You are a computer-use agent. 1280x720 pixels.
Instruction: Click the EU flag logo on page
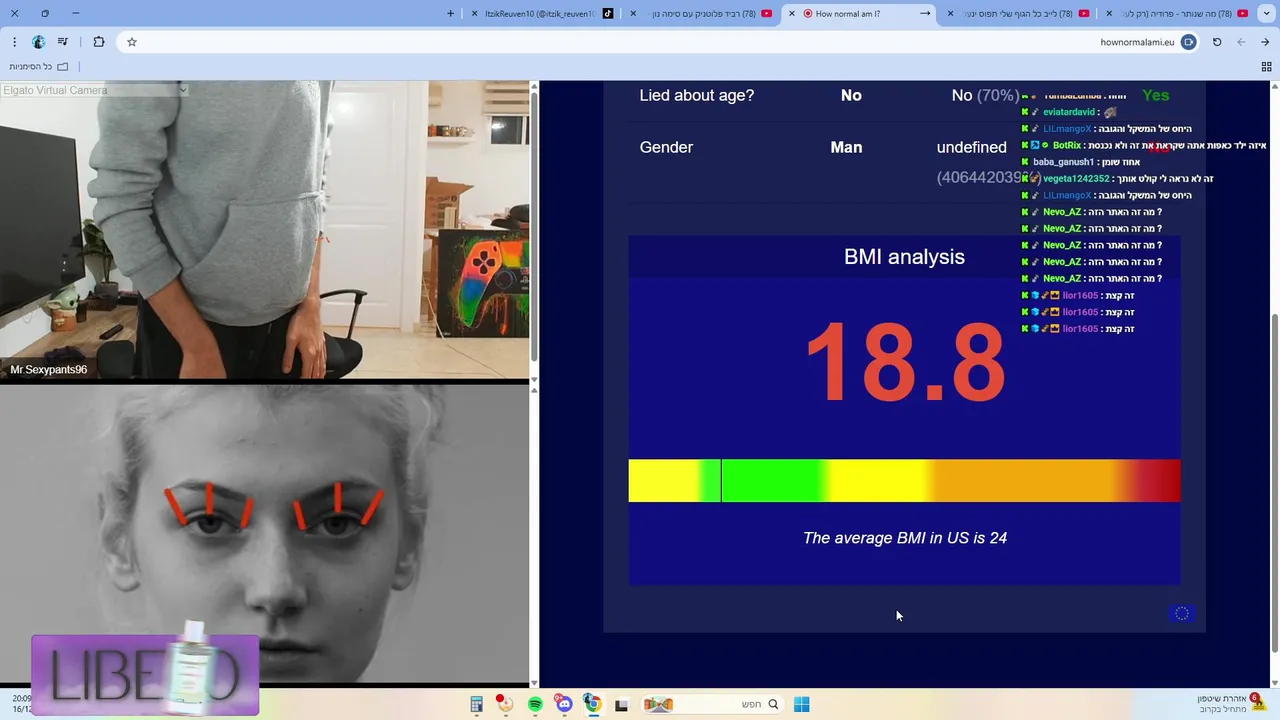(1182, 613)
